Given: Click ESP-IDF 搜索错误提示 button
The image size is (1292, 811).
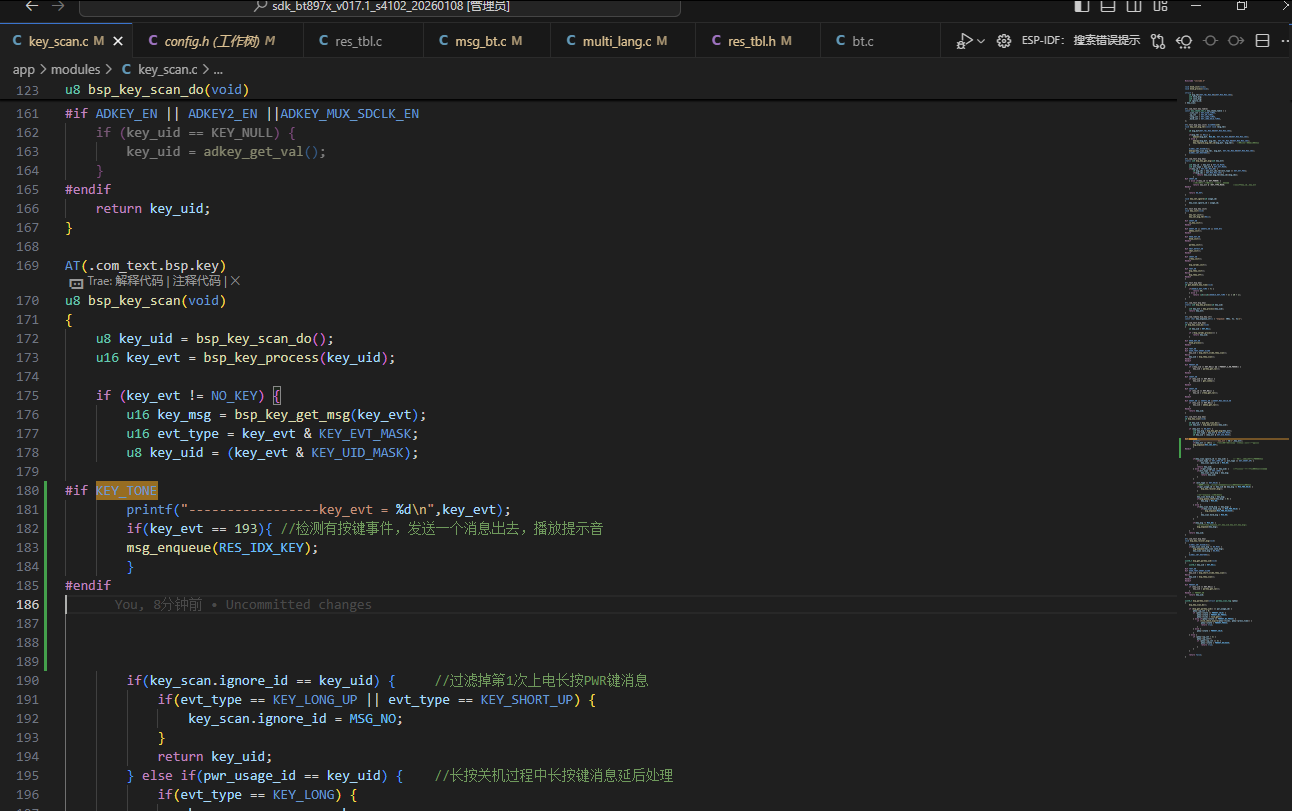Looking at the screenshot, I should [x=1081, y=41].
